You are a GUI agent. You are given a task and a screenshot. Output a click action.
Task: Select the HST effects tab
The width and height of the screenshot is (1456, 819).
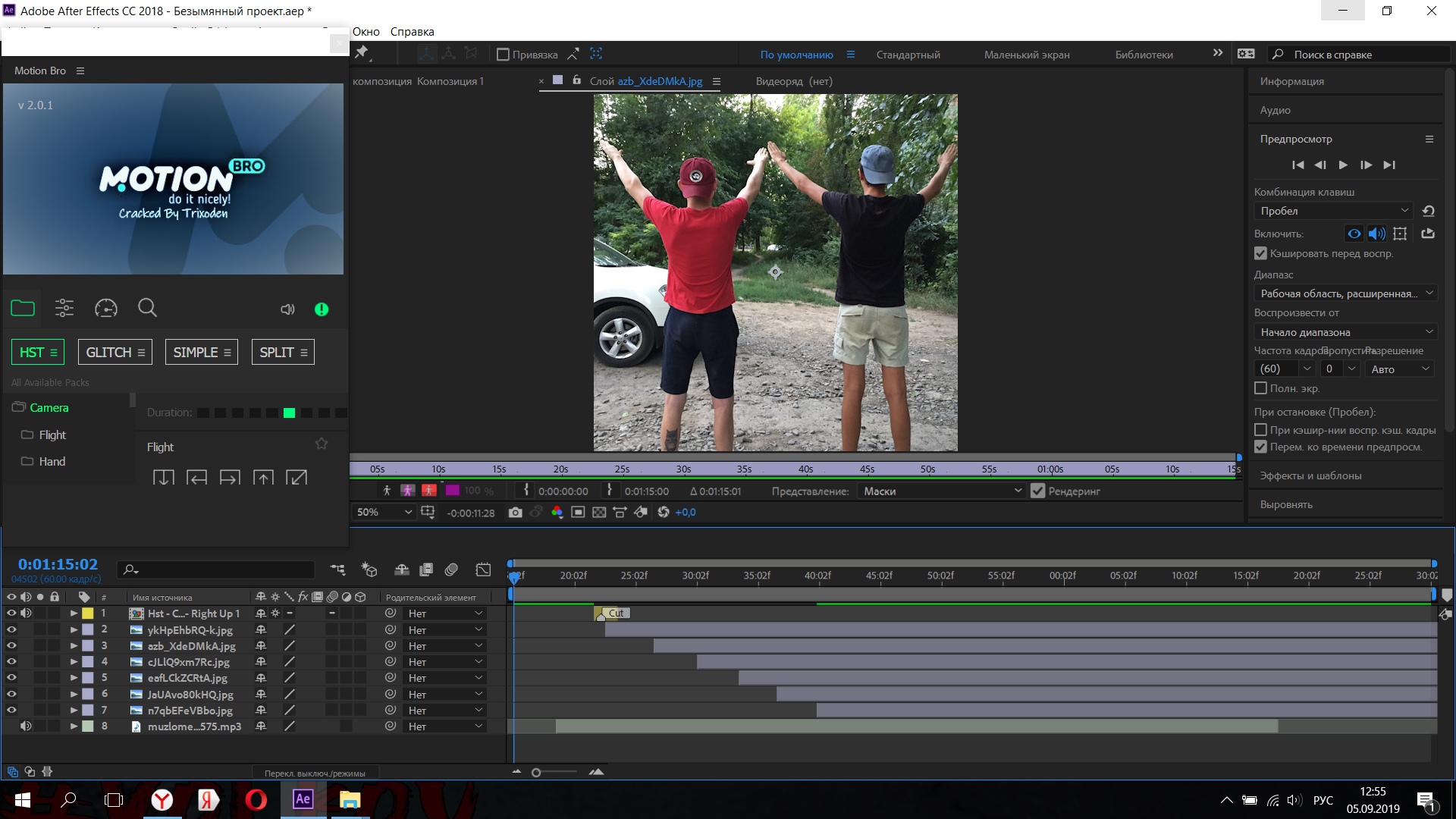[x=37, y=351]
